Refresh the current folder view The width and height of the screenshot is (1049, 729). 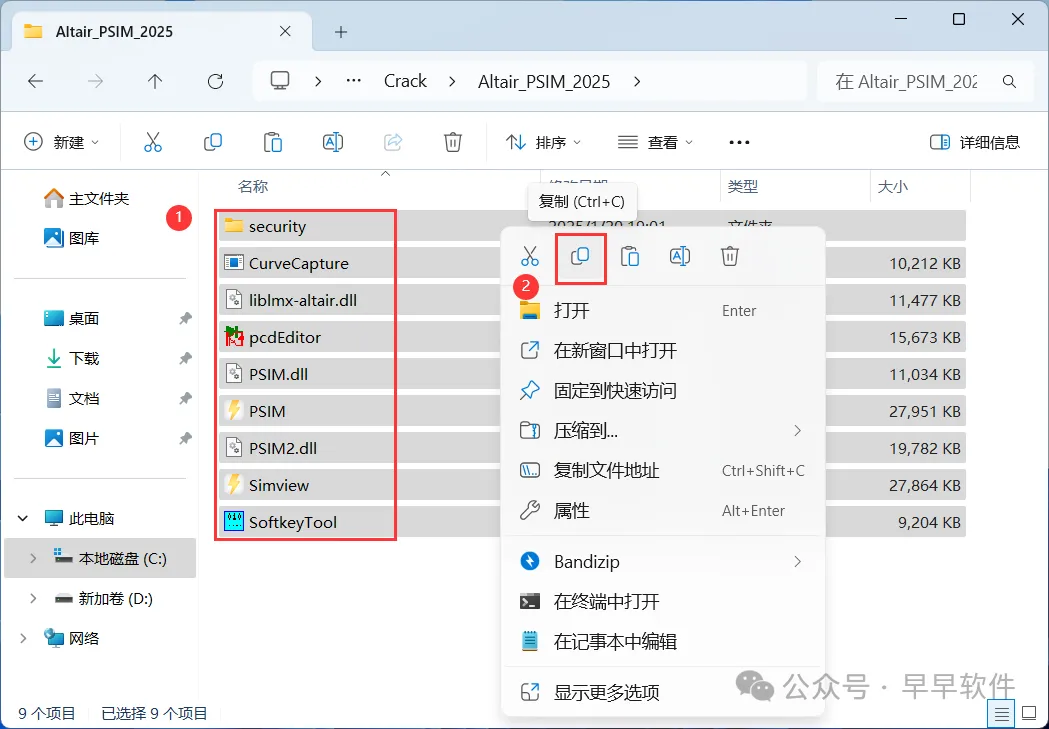(x=215, y=82)
